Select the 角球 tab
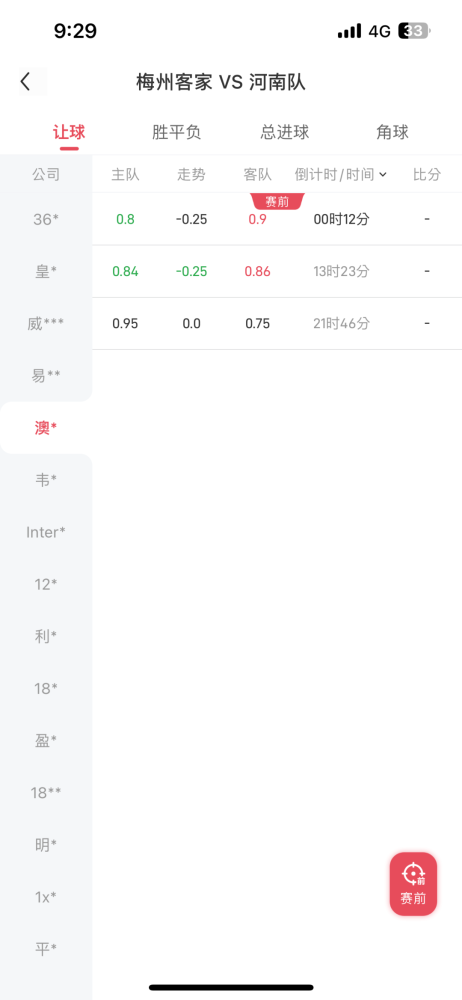 (x=392, y=132)
